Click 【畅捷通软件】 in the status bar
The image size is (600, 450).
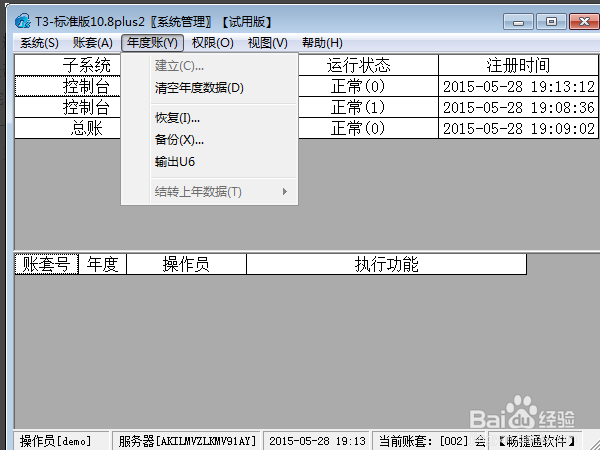coord(538,440)
